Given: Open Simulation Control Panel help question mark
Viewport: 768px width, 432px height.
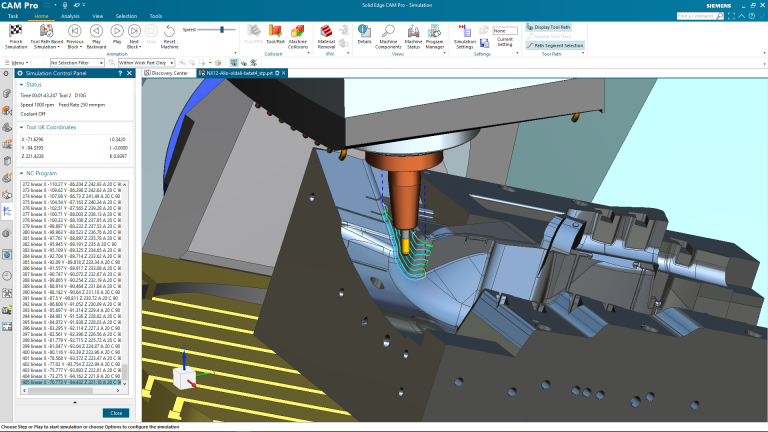Looking at the screenshot, I should click(x=120, y=73).
